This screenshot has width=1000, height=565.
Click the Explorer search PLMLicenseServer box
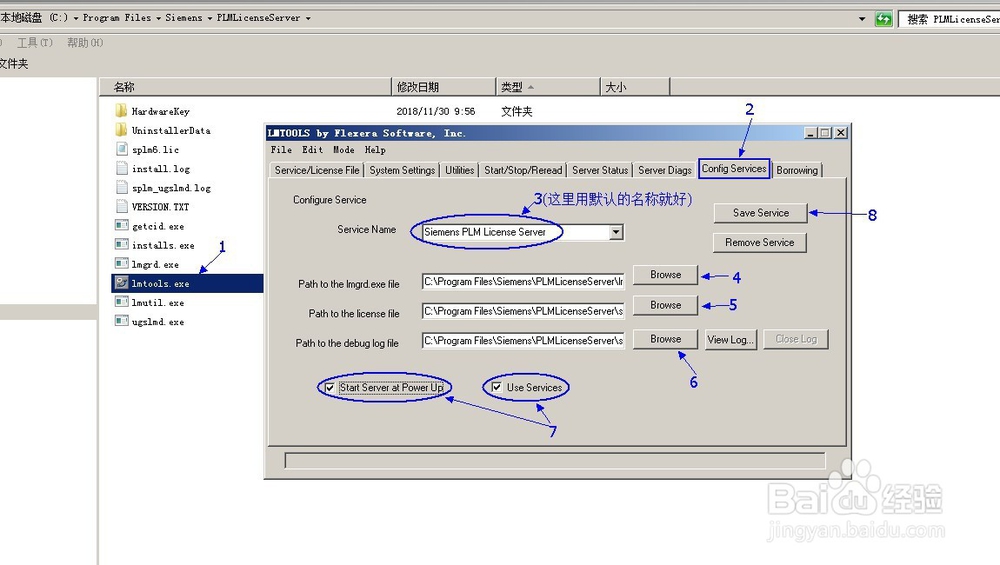(x=950, y=19)
